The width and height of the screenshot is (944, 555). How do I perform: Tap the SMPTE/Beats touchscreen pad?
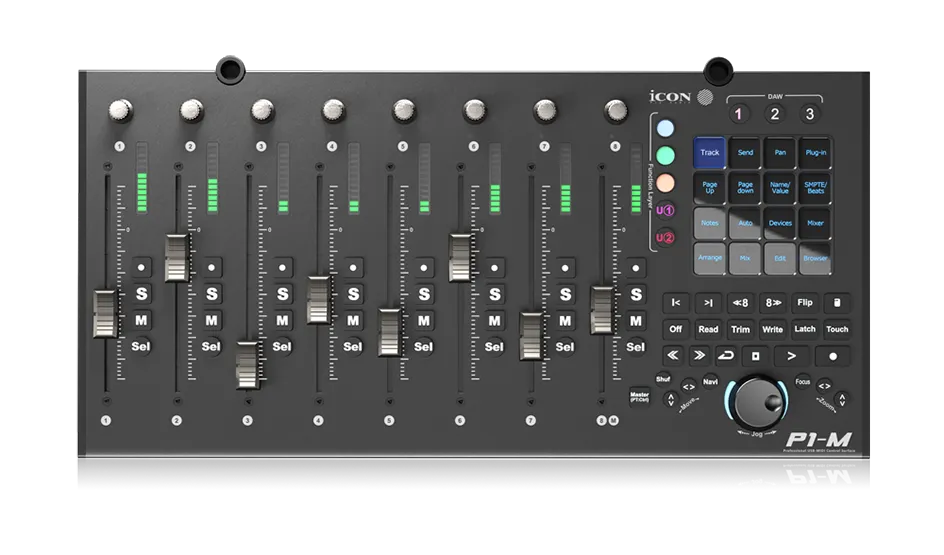[815, 188]
